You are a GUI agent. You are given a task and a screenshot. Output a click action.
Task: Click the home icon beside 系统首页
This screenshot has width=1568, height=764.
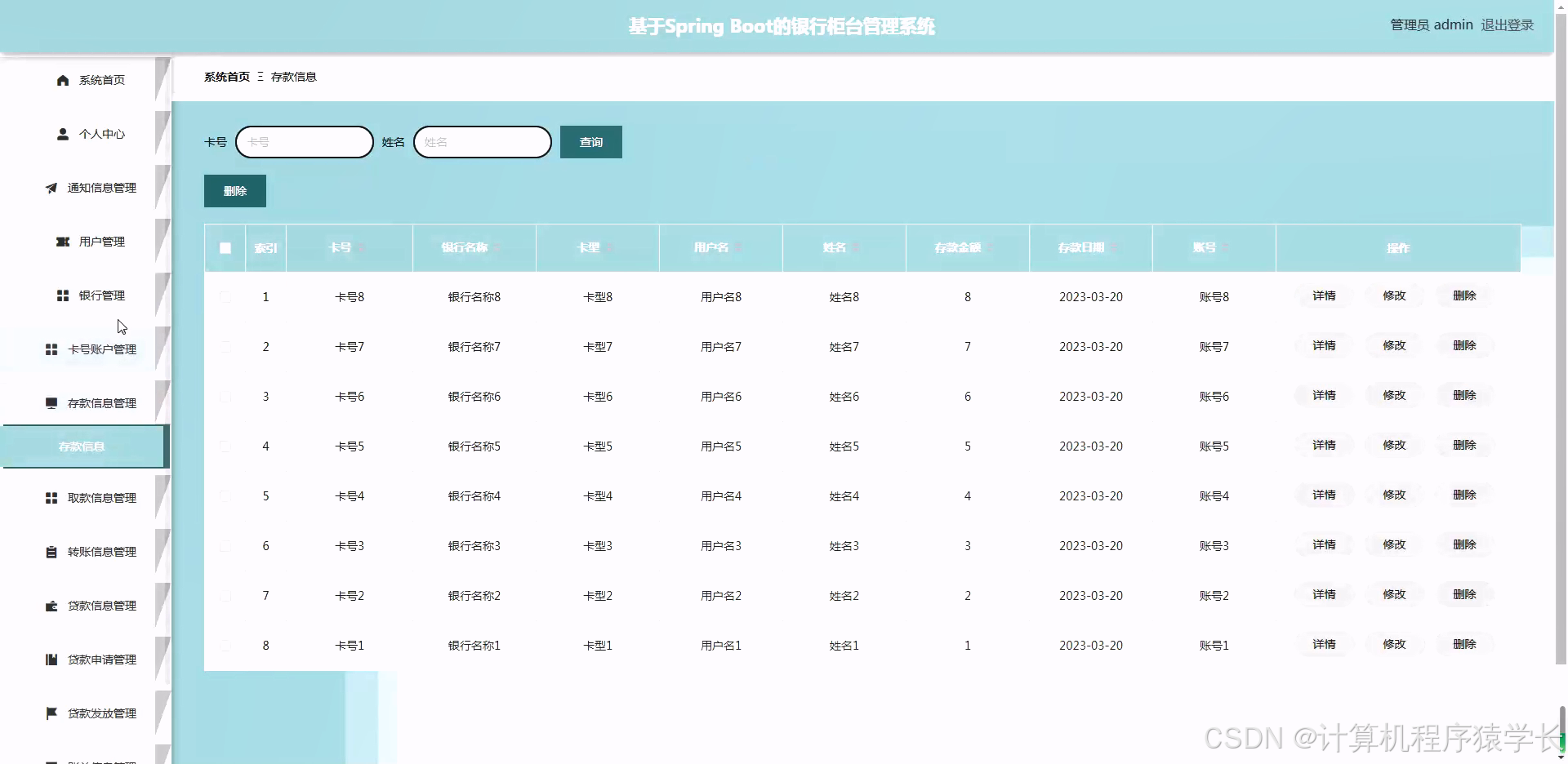(63, 80)
